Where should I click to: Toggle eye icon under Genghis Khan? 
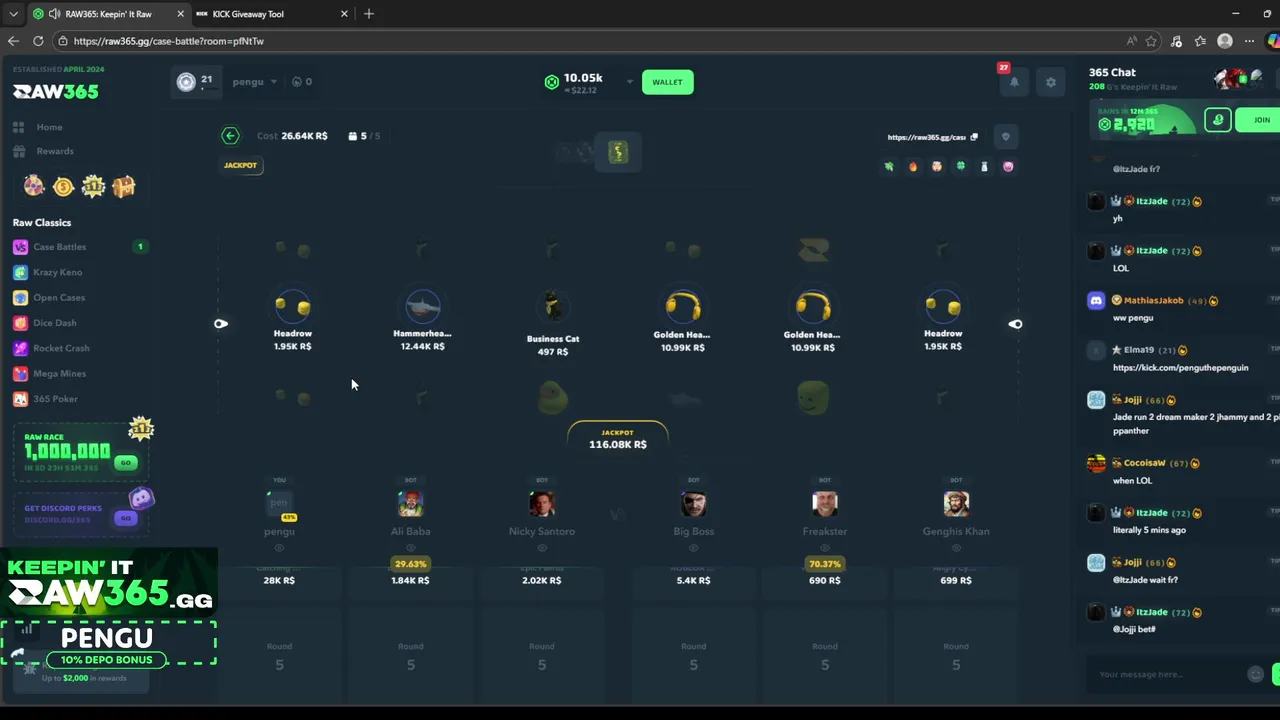(x=956, y=548)
